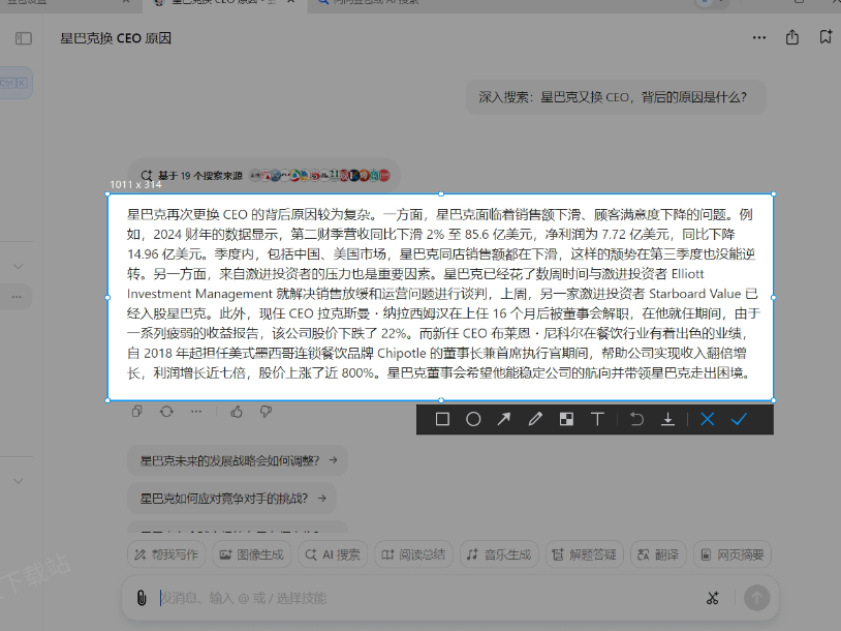841x631 pixels.
Task: Expand the upper sidebar chevron
Action: 18,266
